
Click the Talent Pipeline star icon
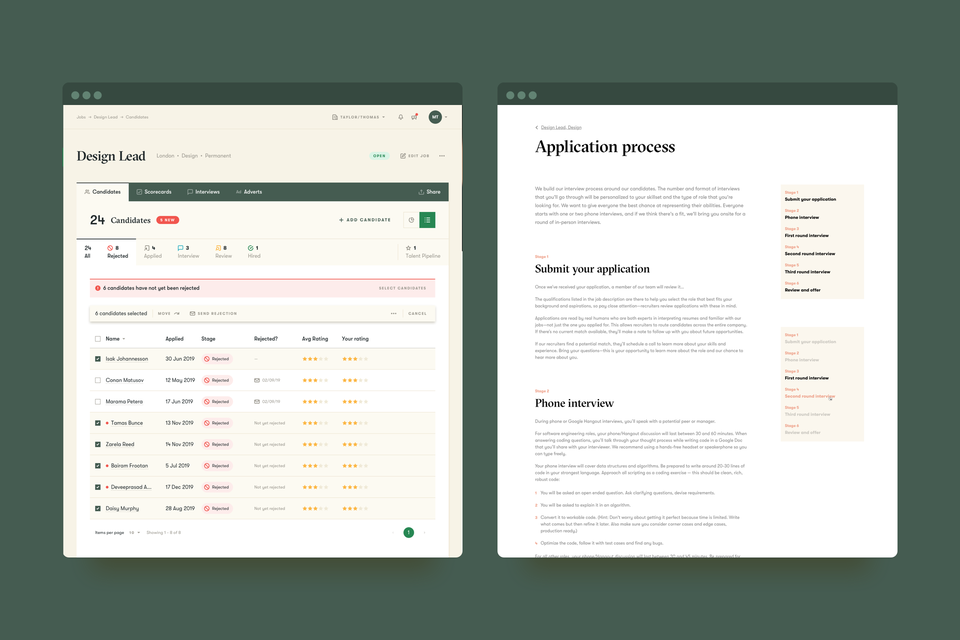(x=408, y=248)
